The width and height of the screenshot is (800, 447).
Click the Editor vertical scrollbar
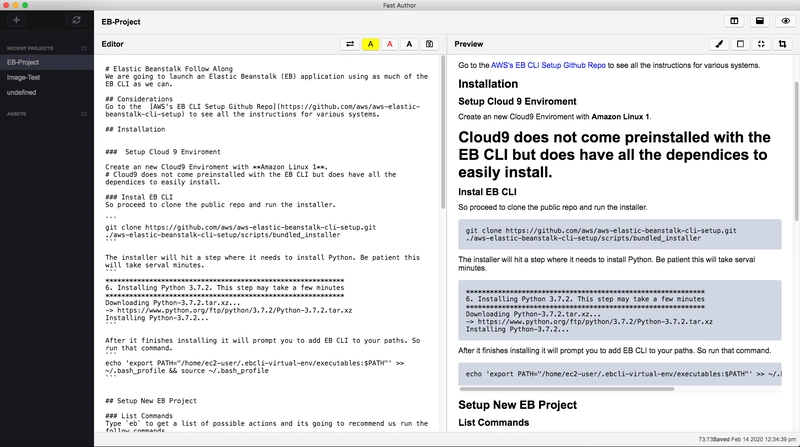[x=443, y=133]
